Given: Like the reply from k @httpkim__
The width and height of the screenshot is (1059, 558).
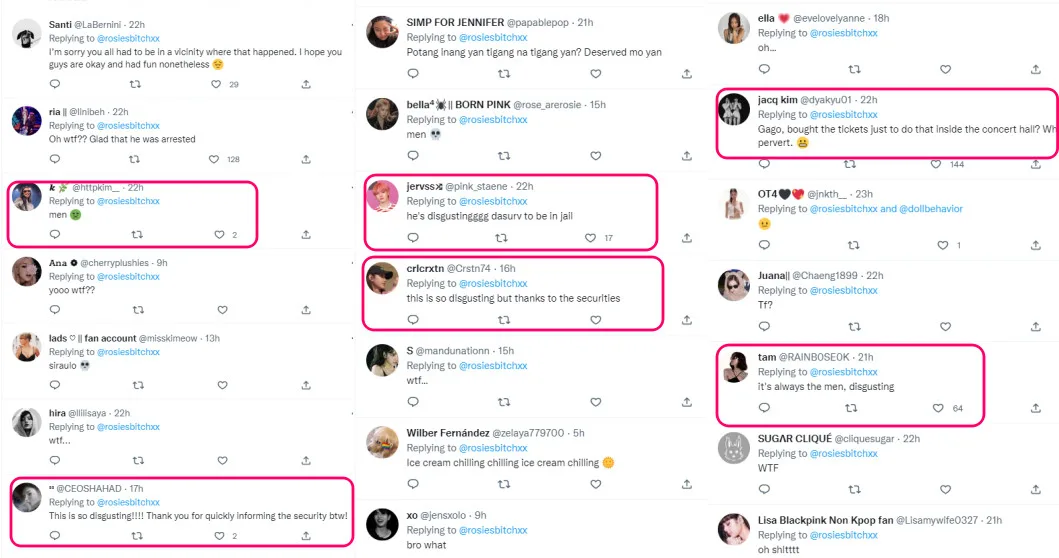Looking at the screenshot, I should tap(219, 235).
